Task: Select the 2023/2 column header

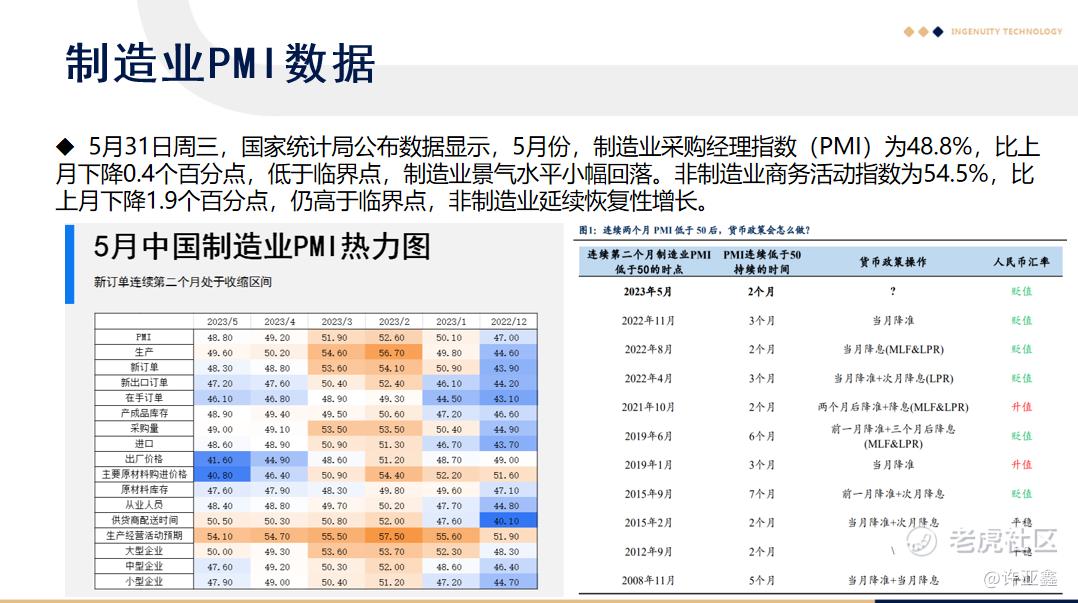Action: (394, 321)
